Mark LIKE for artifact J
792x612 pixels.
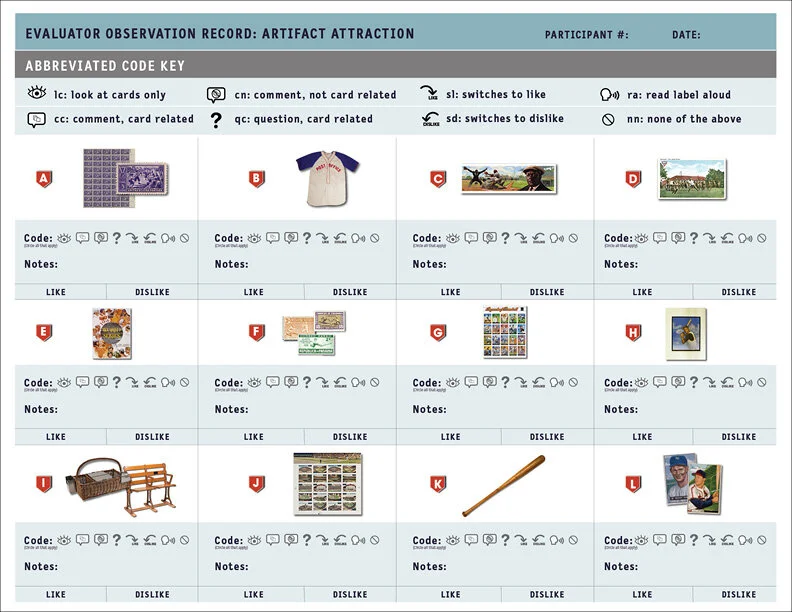[254, 594]
